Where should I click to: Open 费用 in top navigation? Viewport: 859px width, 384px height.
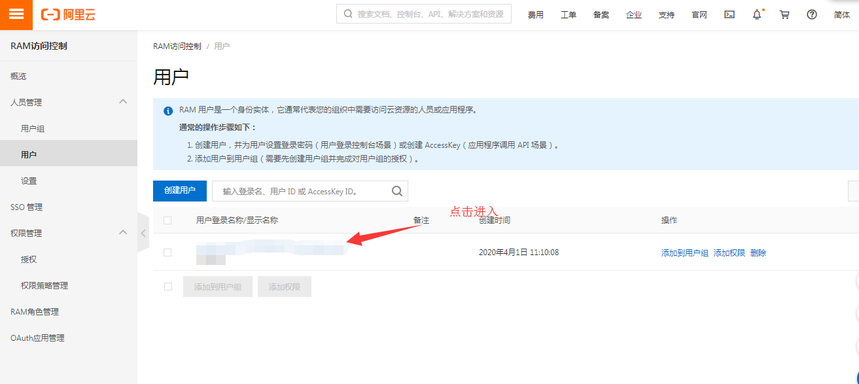[535, 15]
